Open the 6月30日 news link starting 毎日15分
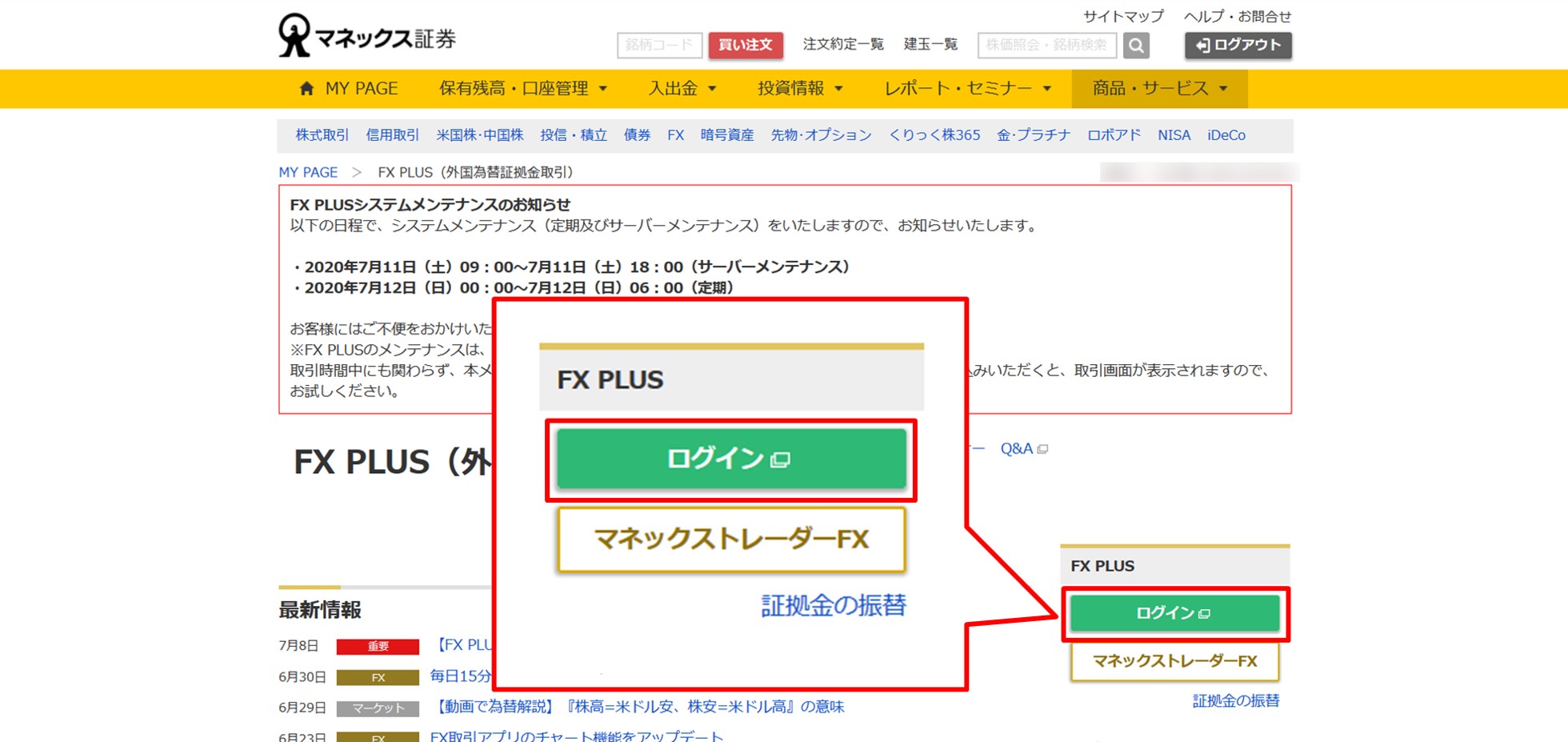1568x742 pixels. [x=461, y=676]
